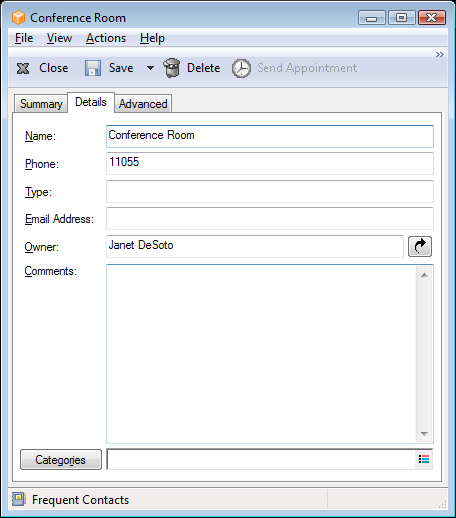456x518 pixels.
Task: Click in the Email Address field
Action: tap(270, 218)
